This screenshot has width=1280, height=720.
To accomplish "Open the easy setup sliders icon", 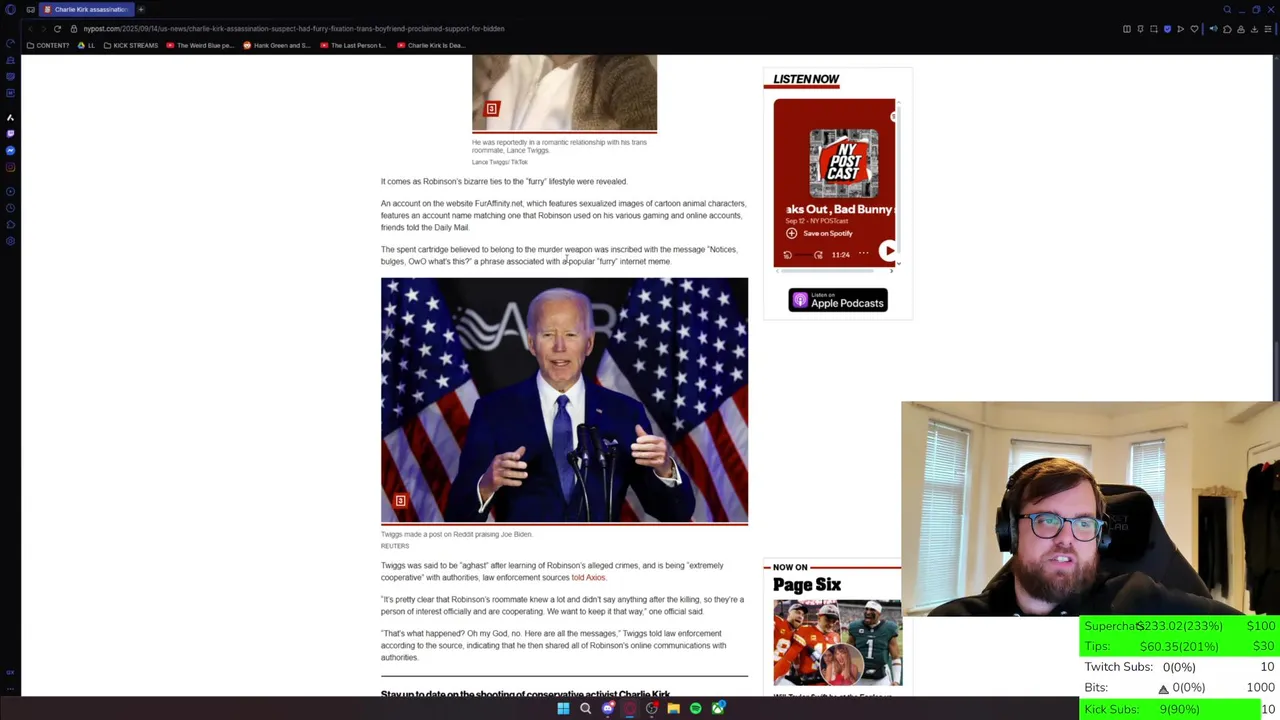I will coord(1268,29).
